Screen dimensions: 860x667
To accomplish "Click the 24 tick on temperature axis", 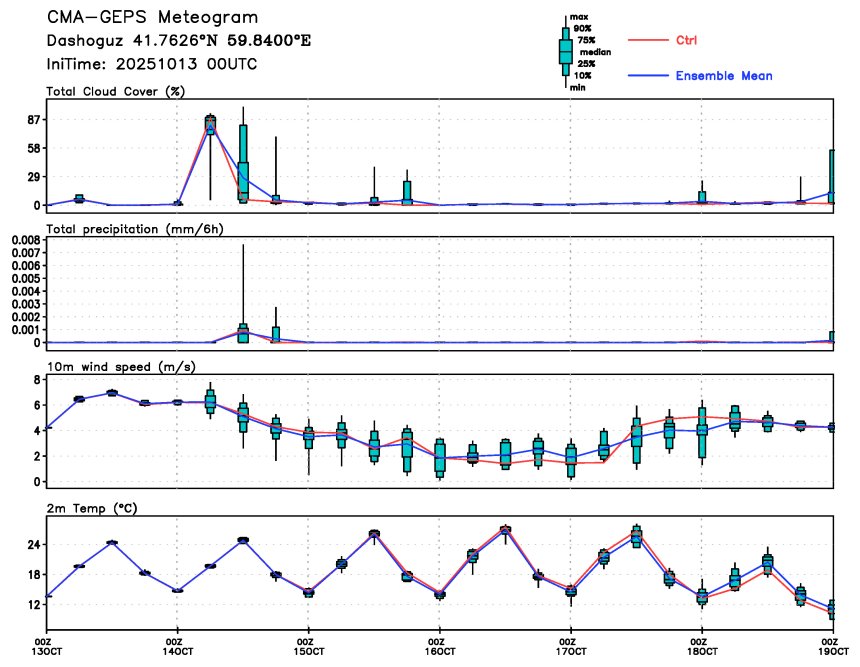I will [x=32, y=545].
